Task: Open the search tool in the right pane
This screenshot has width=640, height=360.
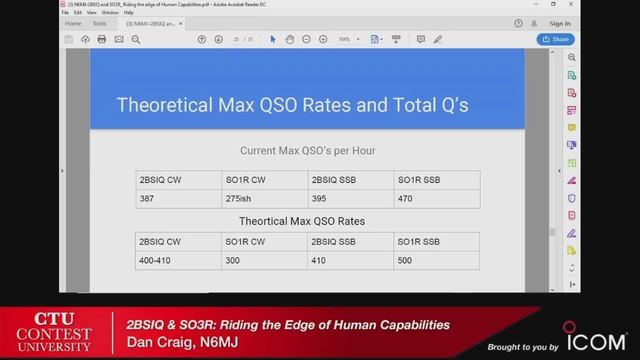Action: point(571,58)
